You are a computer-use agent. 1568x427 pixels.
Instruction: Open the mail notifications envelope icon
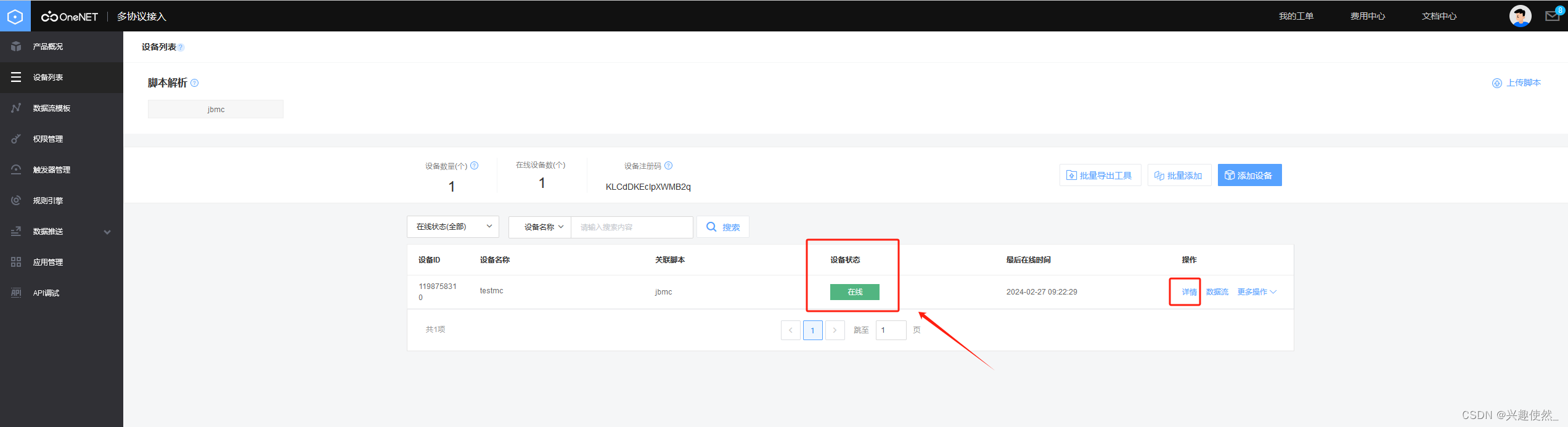(1552, 16)
